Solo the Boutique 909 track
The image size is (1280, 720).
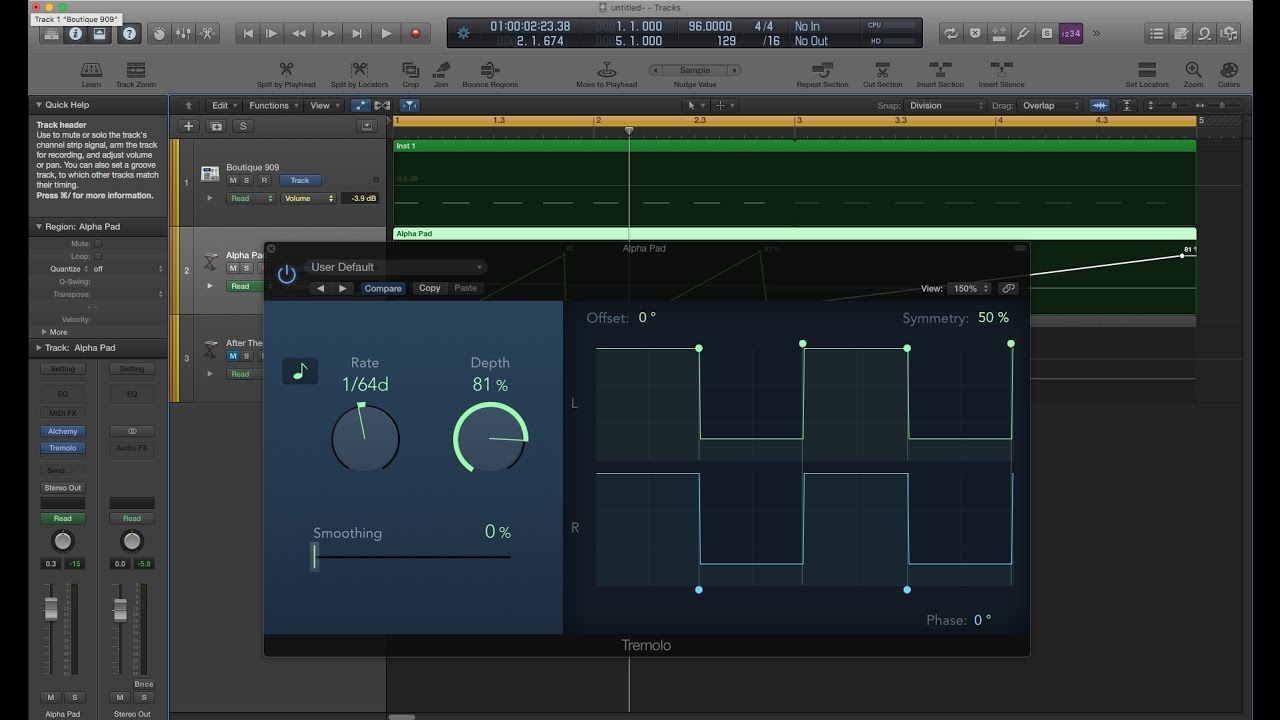pyautogui.click(x=247, y=180)
